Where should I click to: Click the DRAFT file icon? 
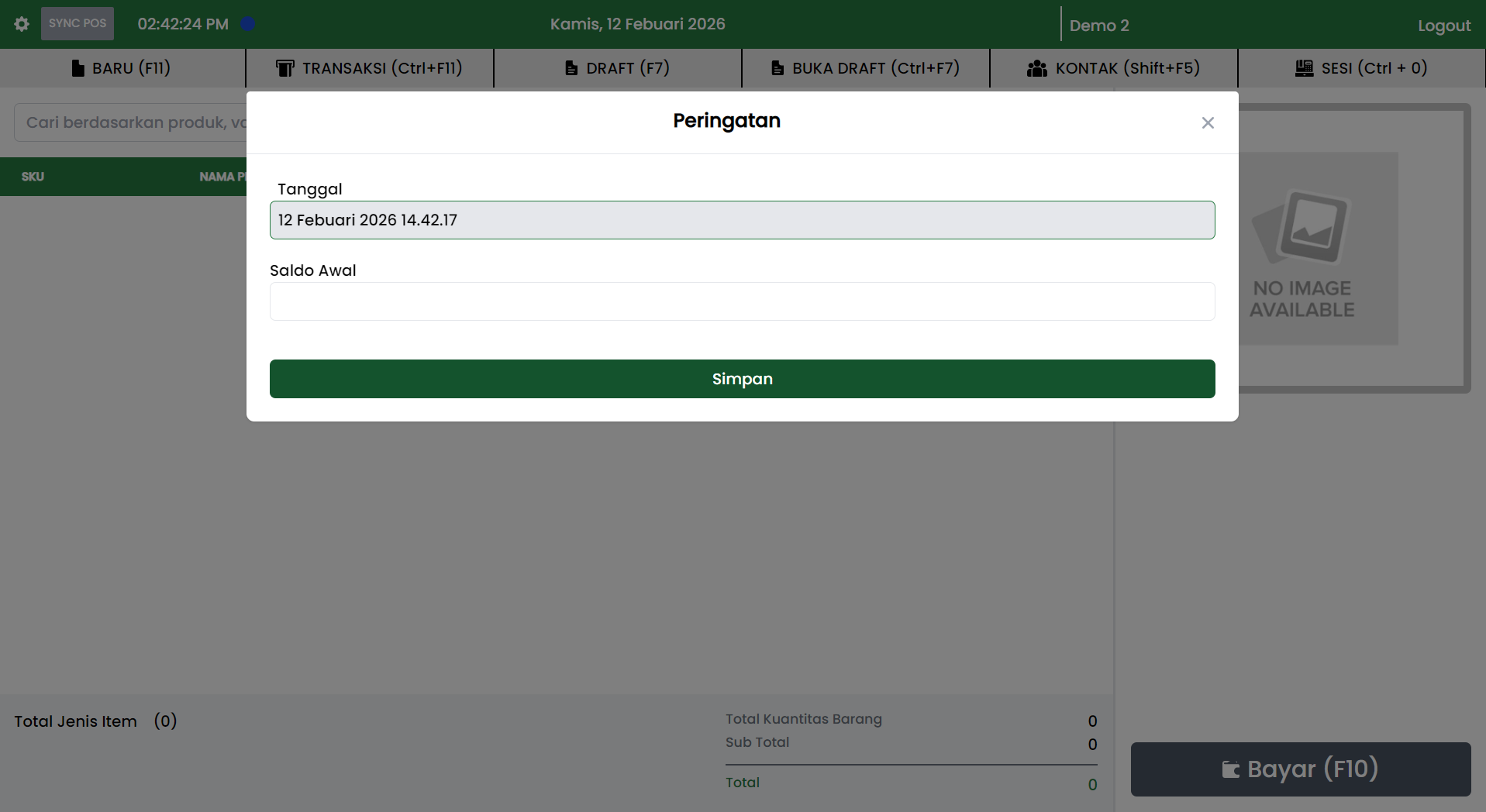(x=571, y=68)
